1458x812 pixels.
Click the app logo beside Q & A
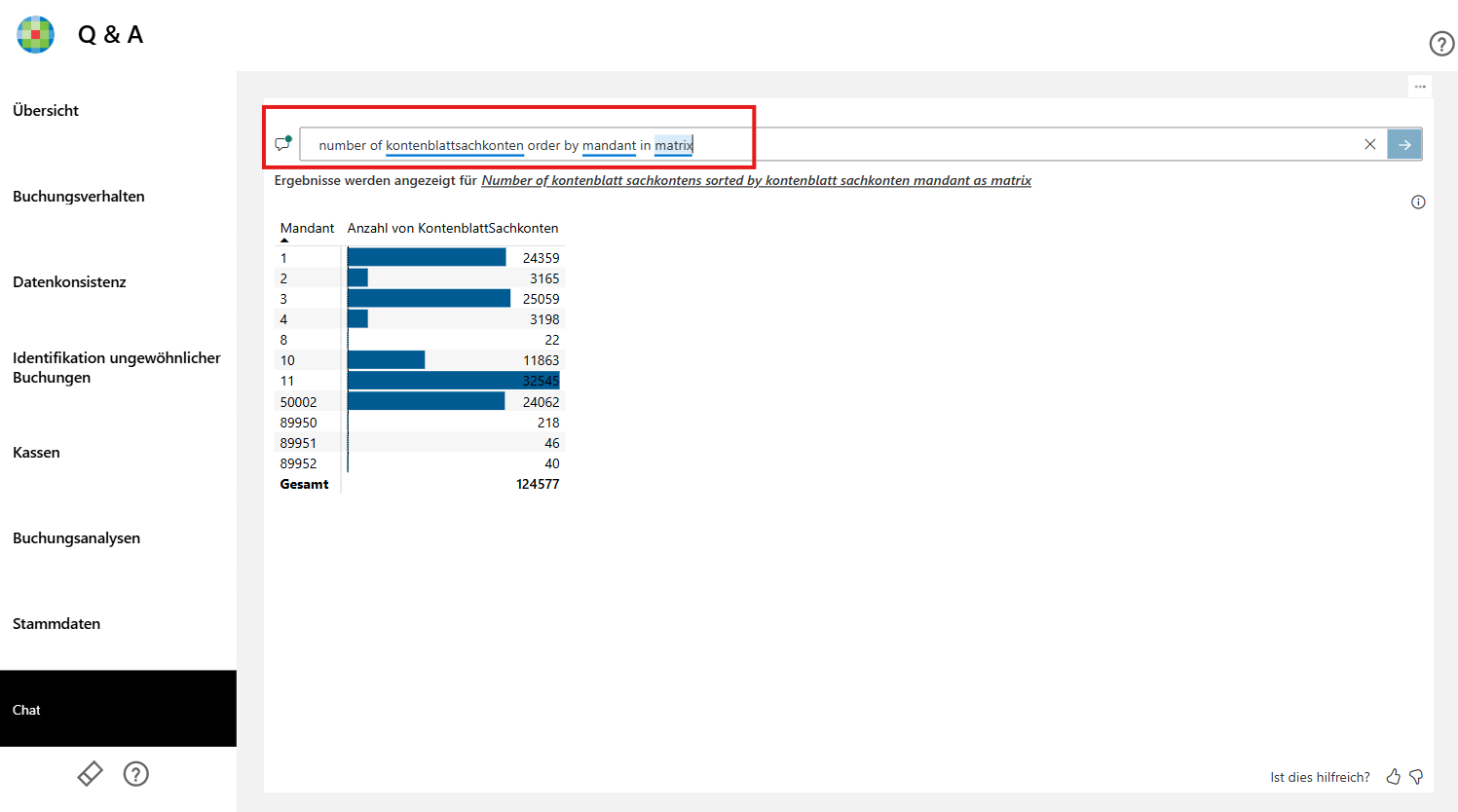click(x=36, y=35)
